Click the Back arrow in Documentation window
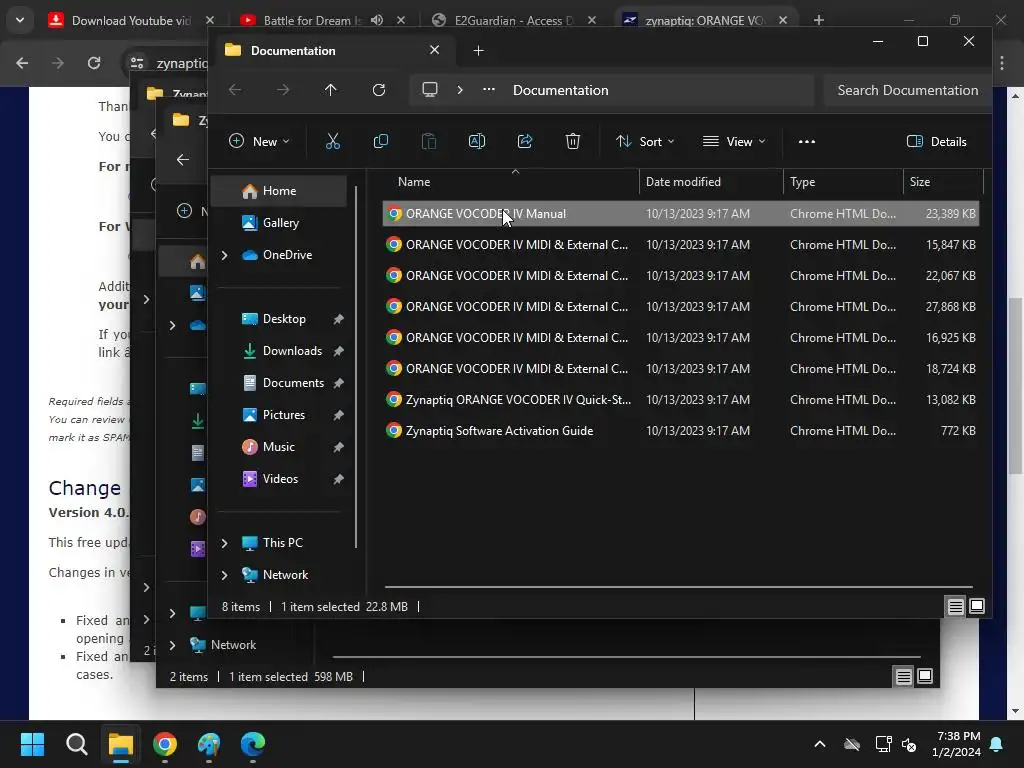 tap(235, 90)
